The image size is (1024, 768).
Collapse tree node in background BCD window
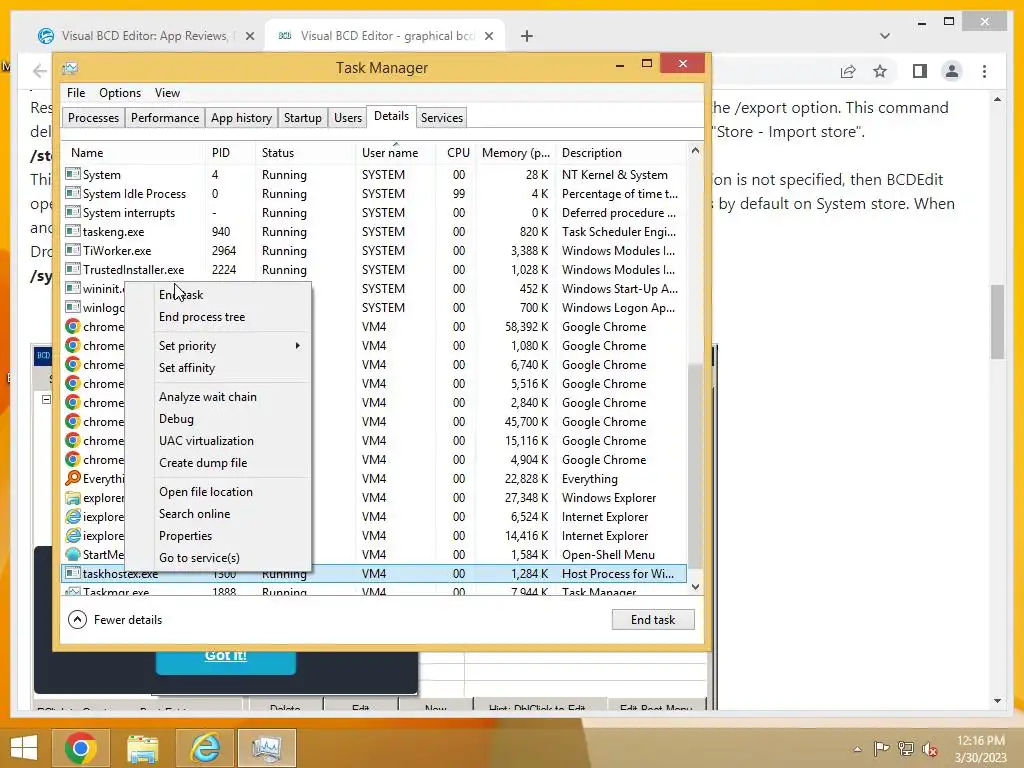point(46,399)
